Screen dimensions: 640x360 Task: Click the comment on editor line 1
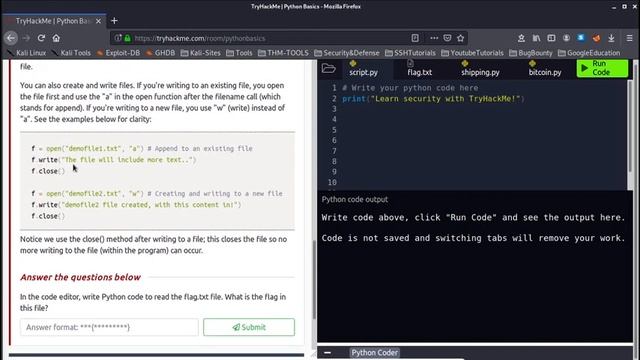(x=410, y=88)
